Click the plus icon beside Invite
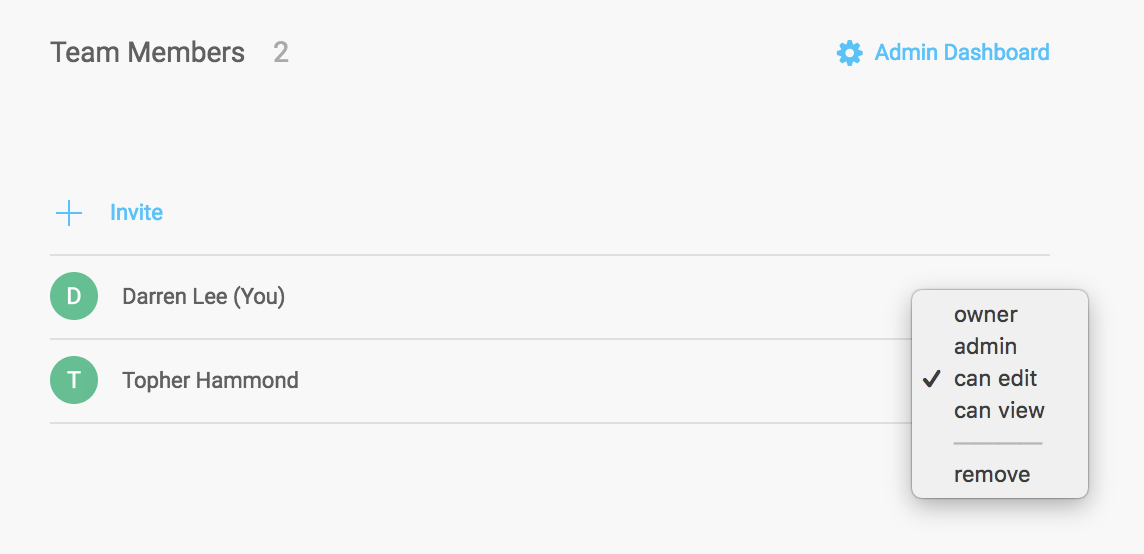1144x554 pixels. [x=69, y=213]
